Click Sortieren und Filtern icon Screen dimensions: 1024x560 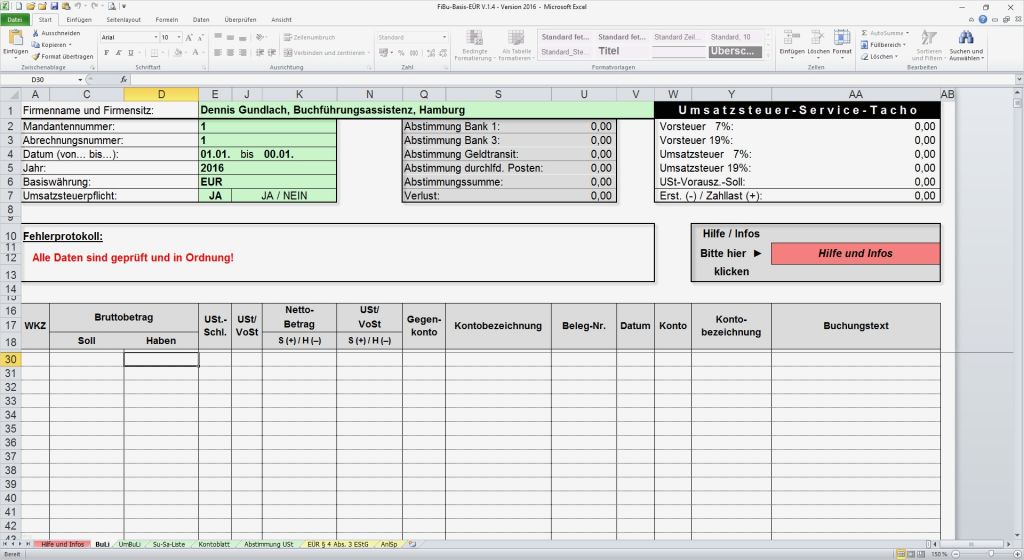(x=929, y=38)
